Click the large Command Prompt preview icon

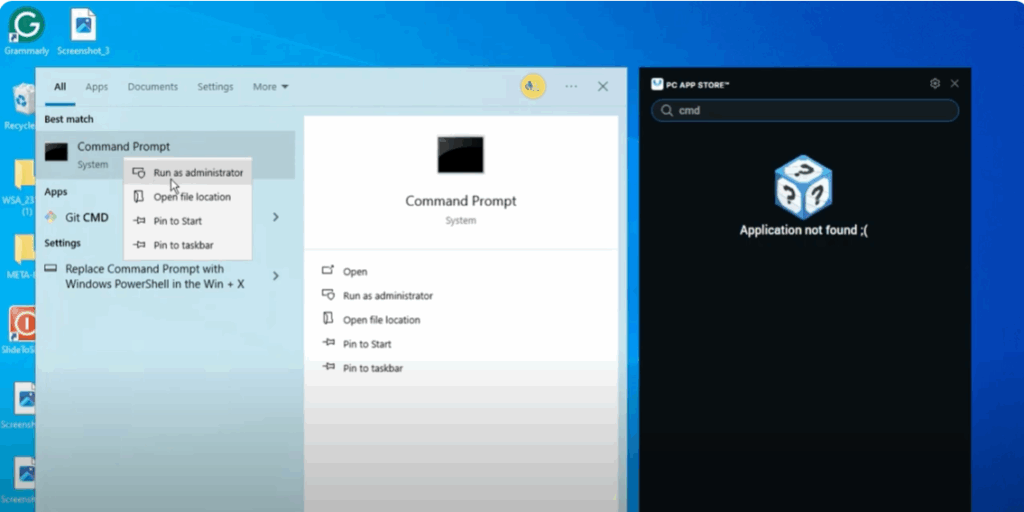(460, 154)
